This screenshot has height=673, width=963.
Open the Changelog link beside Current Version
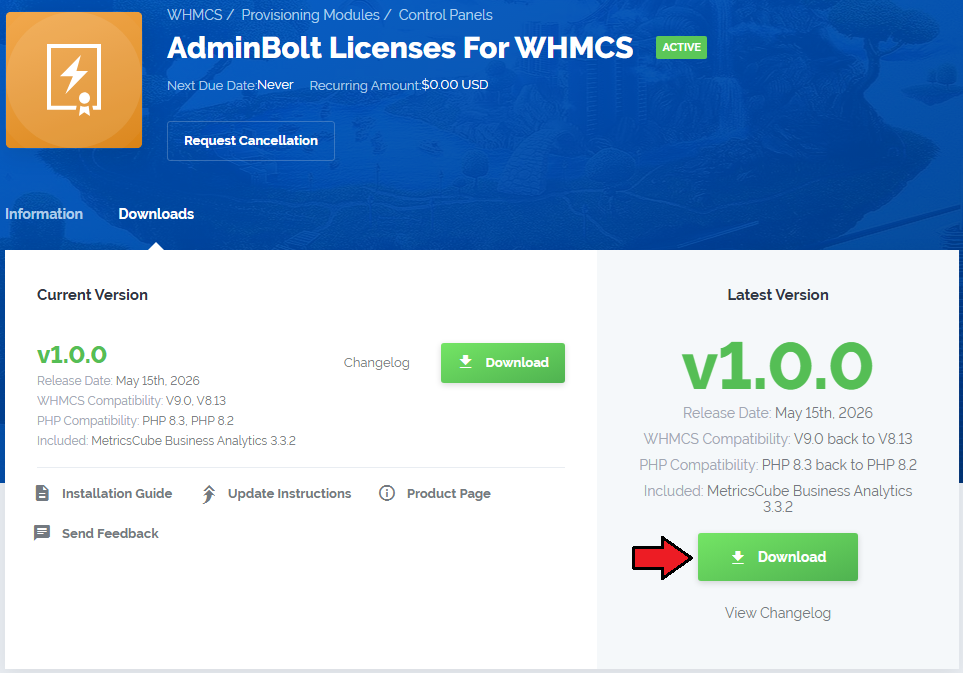tap(376, 363)
